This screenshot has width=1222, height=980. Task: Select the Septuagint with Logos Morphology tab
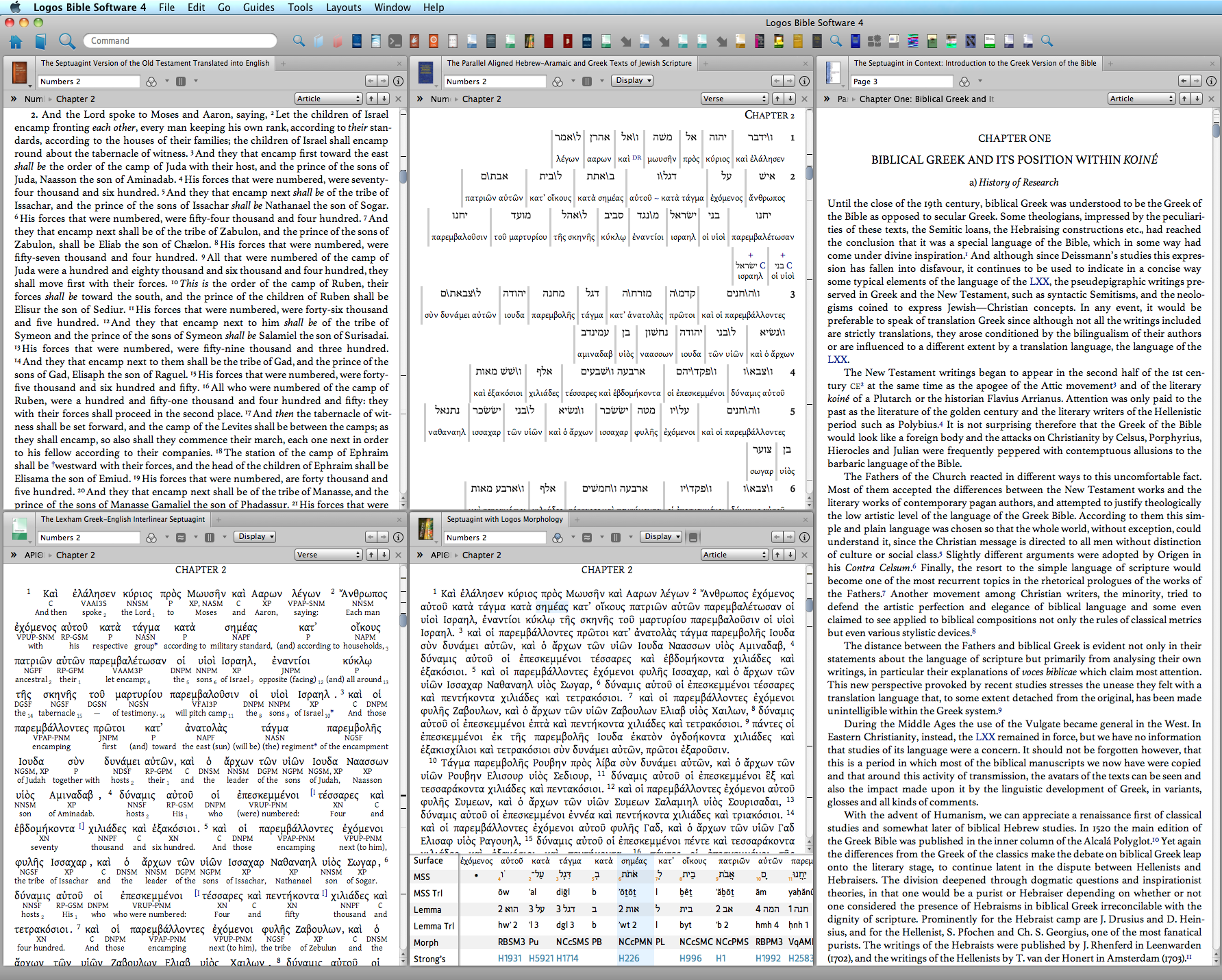tap(505, 519)
